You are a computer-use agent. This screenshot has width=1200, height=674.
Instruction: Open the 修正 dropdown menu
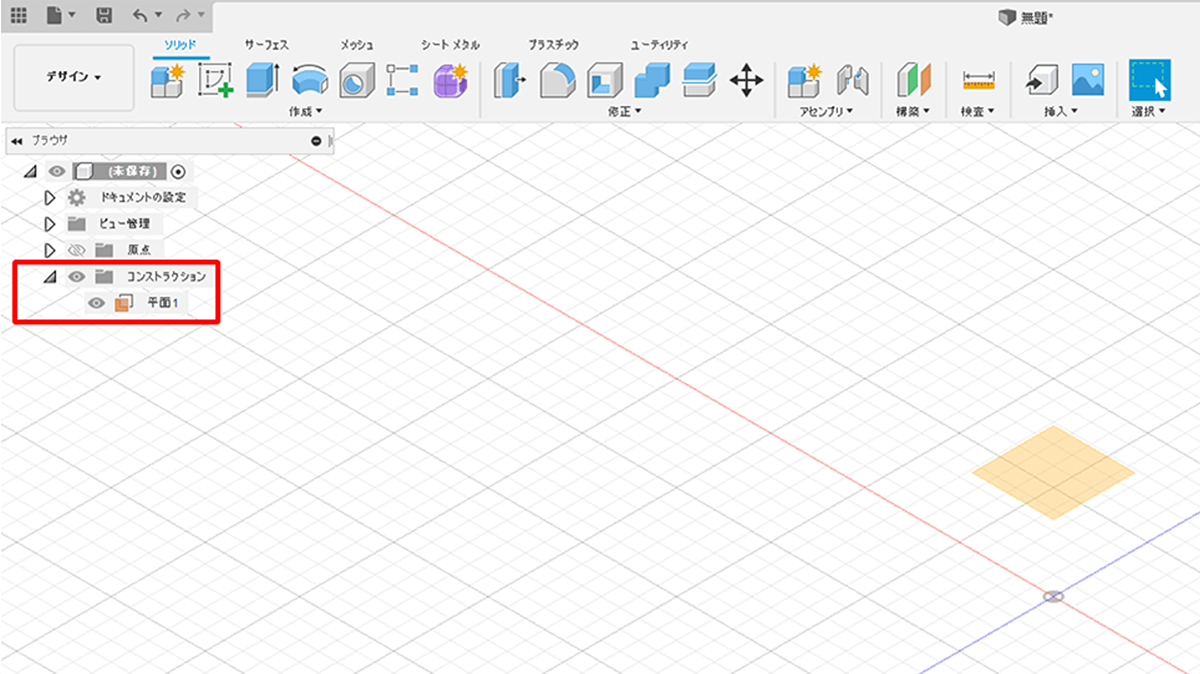point(623,112)
